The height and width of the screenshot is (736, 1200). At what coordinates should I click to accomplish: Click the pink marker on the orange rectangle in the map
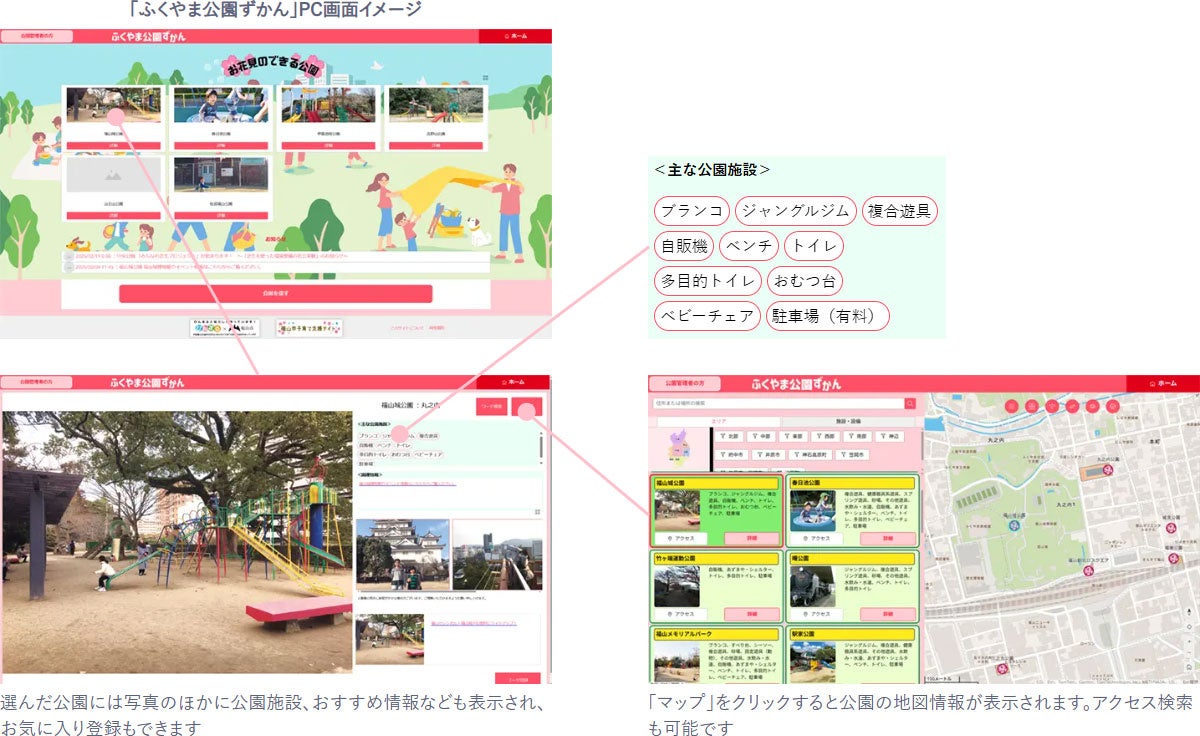[x=1108, y=470]
